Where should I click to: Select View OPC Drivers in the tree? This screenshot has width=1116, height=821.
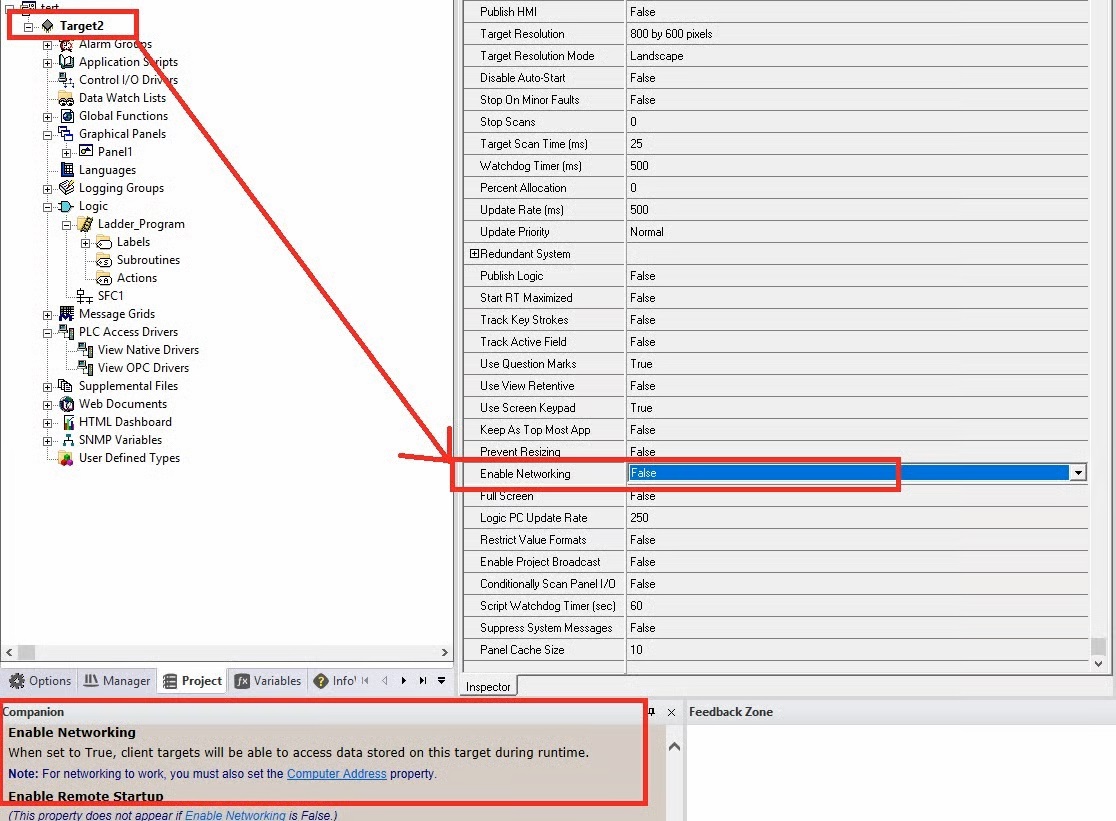point(143,368)
